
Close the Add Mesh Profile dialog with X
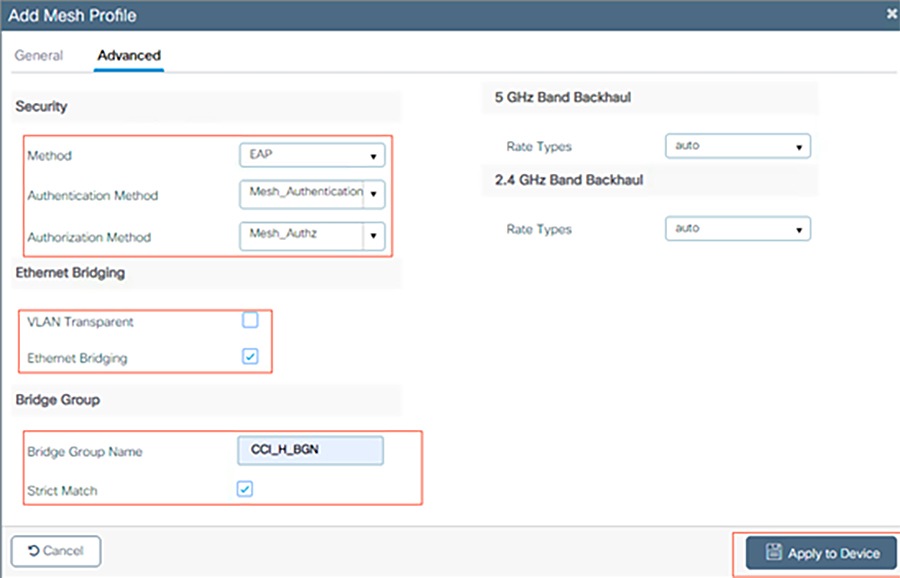coord(889,14)
